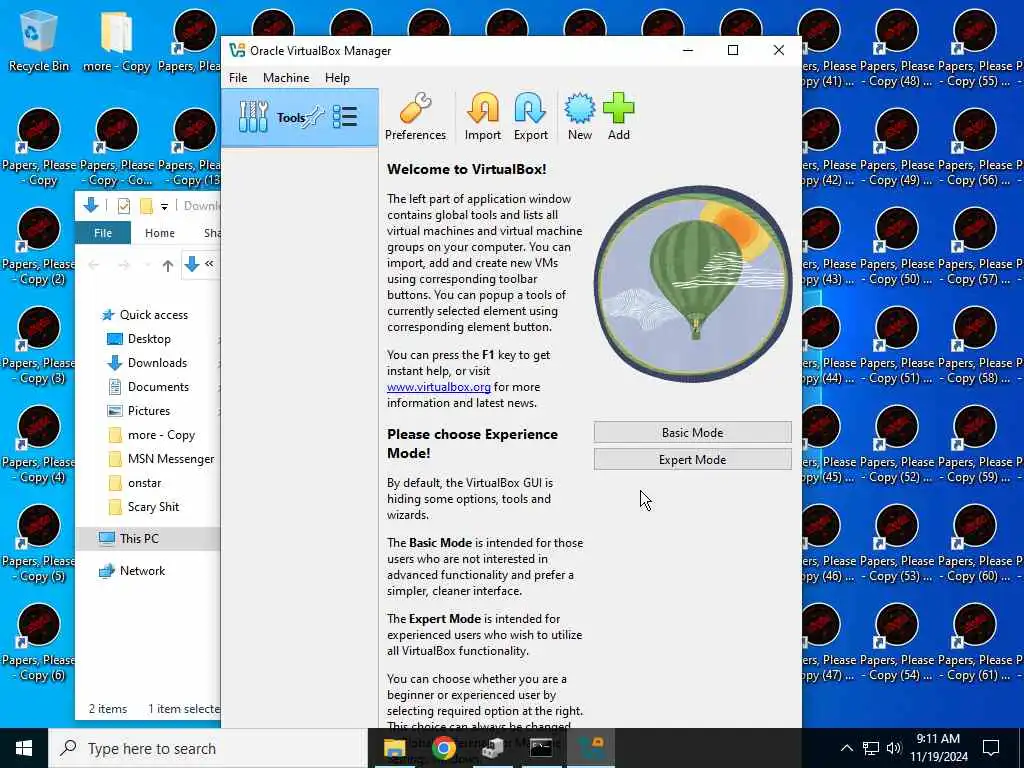Select MSN Messenger folder in Explorer sidebar

coord(170,459)
